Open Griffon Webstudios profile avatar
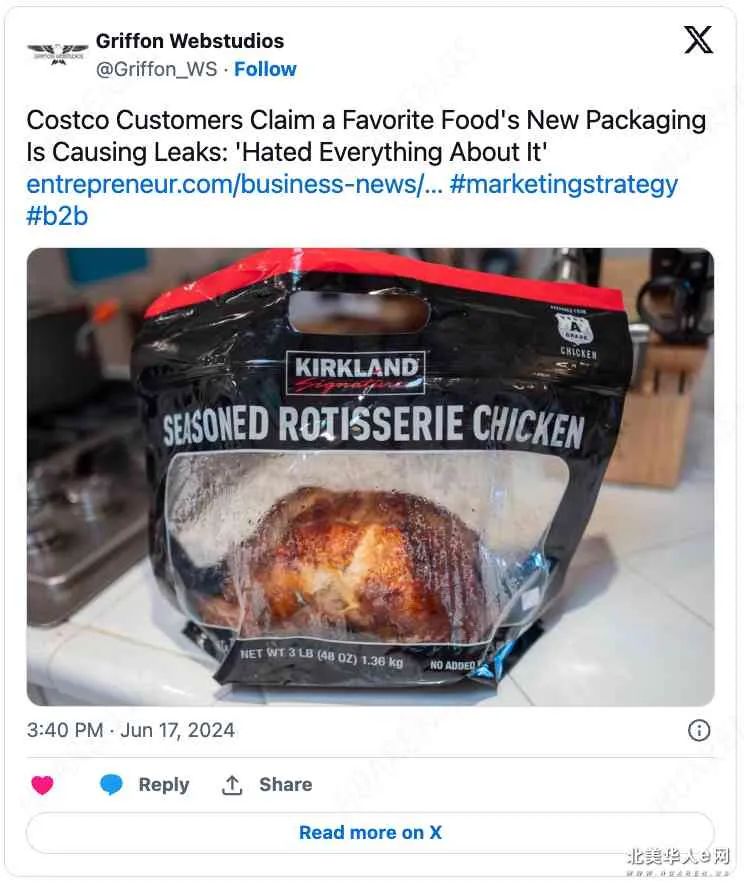744x884 pixels. click(58, 55)
